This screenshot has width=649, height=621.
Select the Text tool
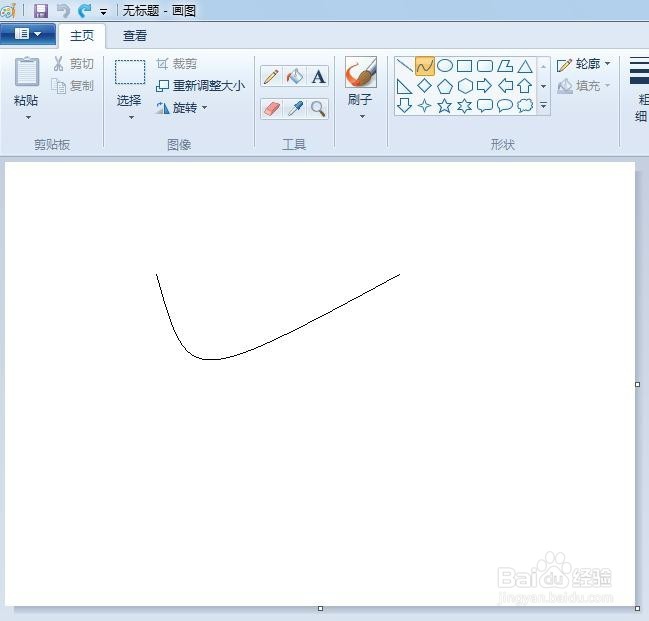coord(318,77)
